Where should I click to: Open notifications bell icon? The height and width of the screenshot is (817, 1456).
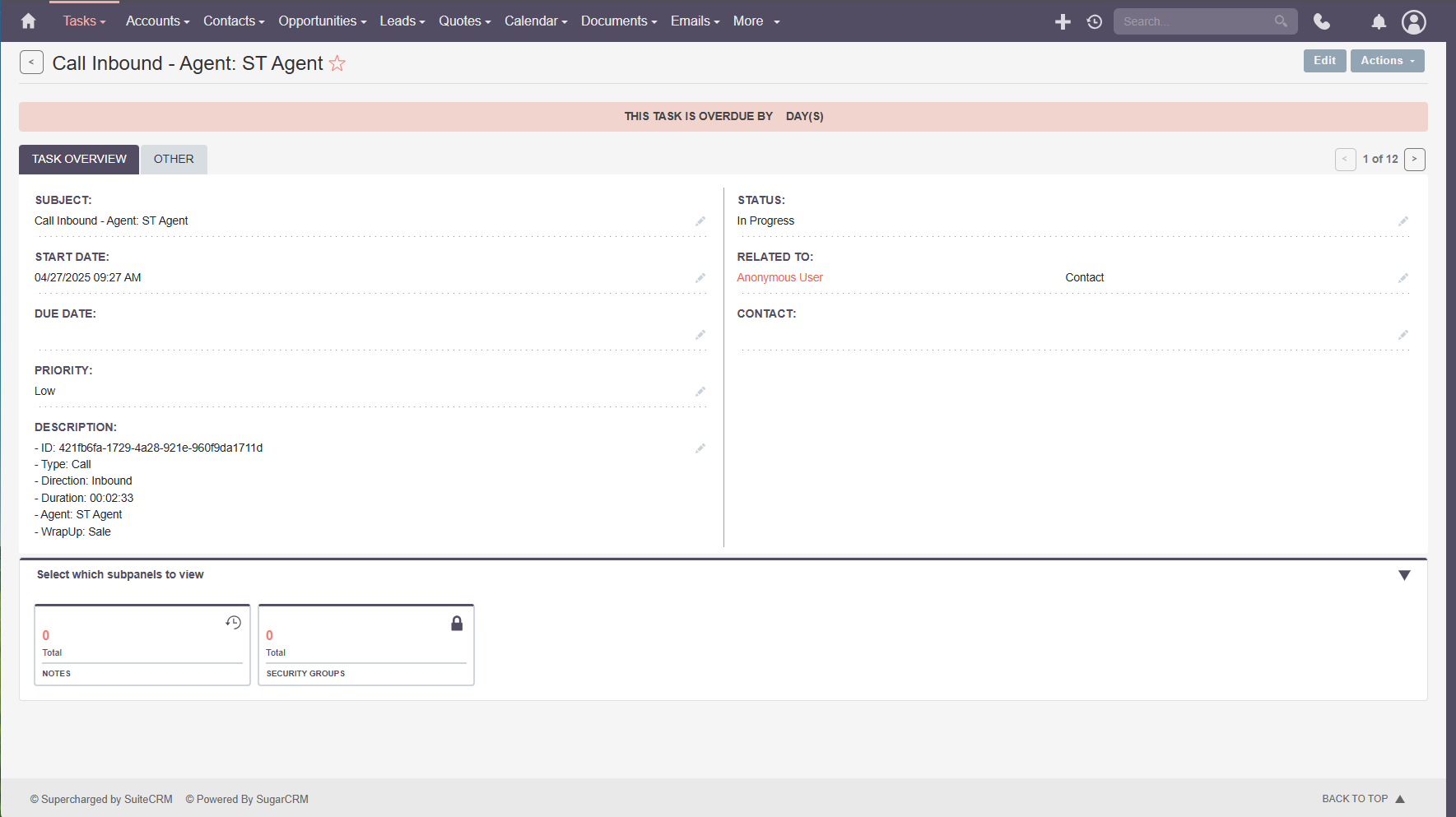tap(1379, 21)
